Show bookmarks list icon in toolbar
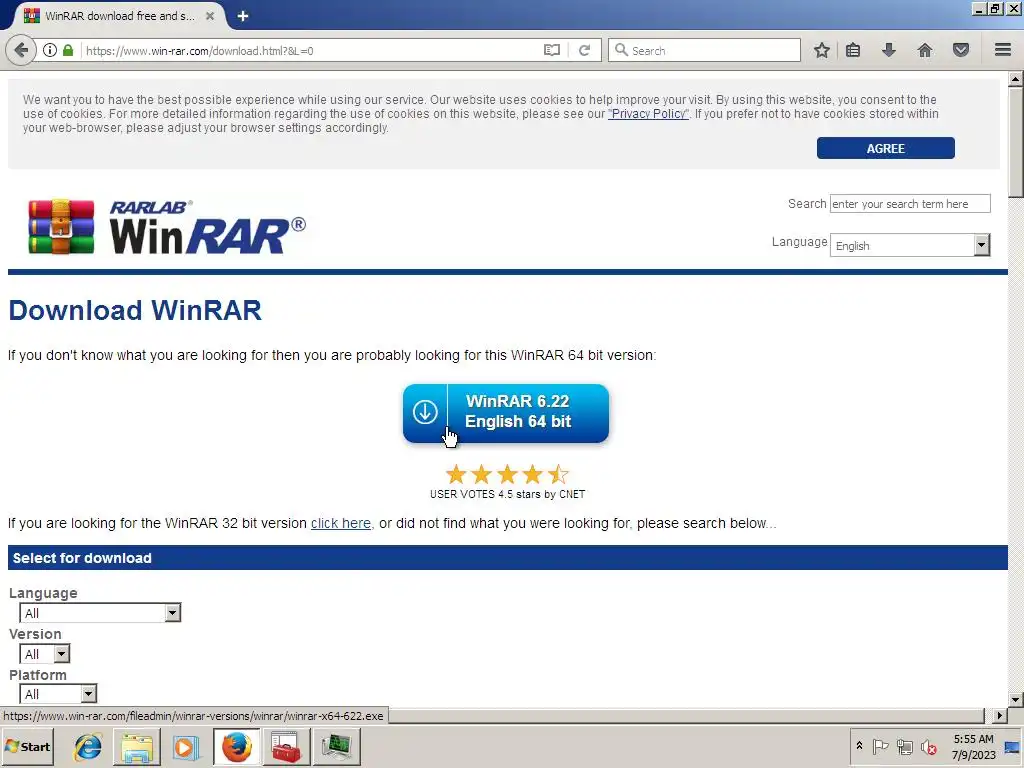The width and height of the screenshot is (1024, 768). (x=853, y=50)
